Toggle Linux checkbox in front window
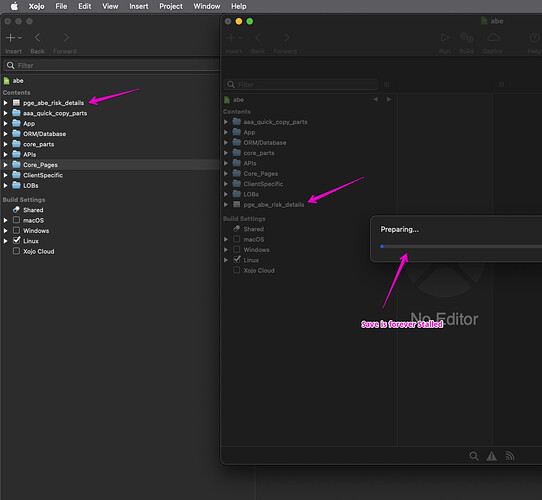Viewport: 542px width, 500px height. coord(237,259)
